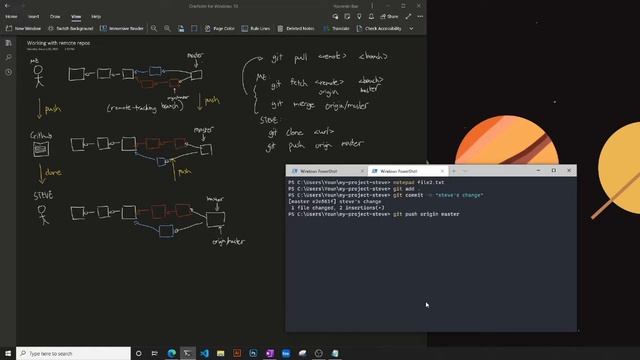Viewport: 640px width, 360px height.
Task: Click Switch Background in OneNote ribbon
Action: pos(70,29)
